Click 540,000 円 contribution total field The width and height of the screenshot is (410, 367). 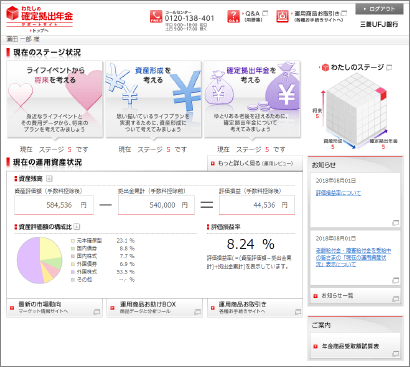[156, 205]
